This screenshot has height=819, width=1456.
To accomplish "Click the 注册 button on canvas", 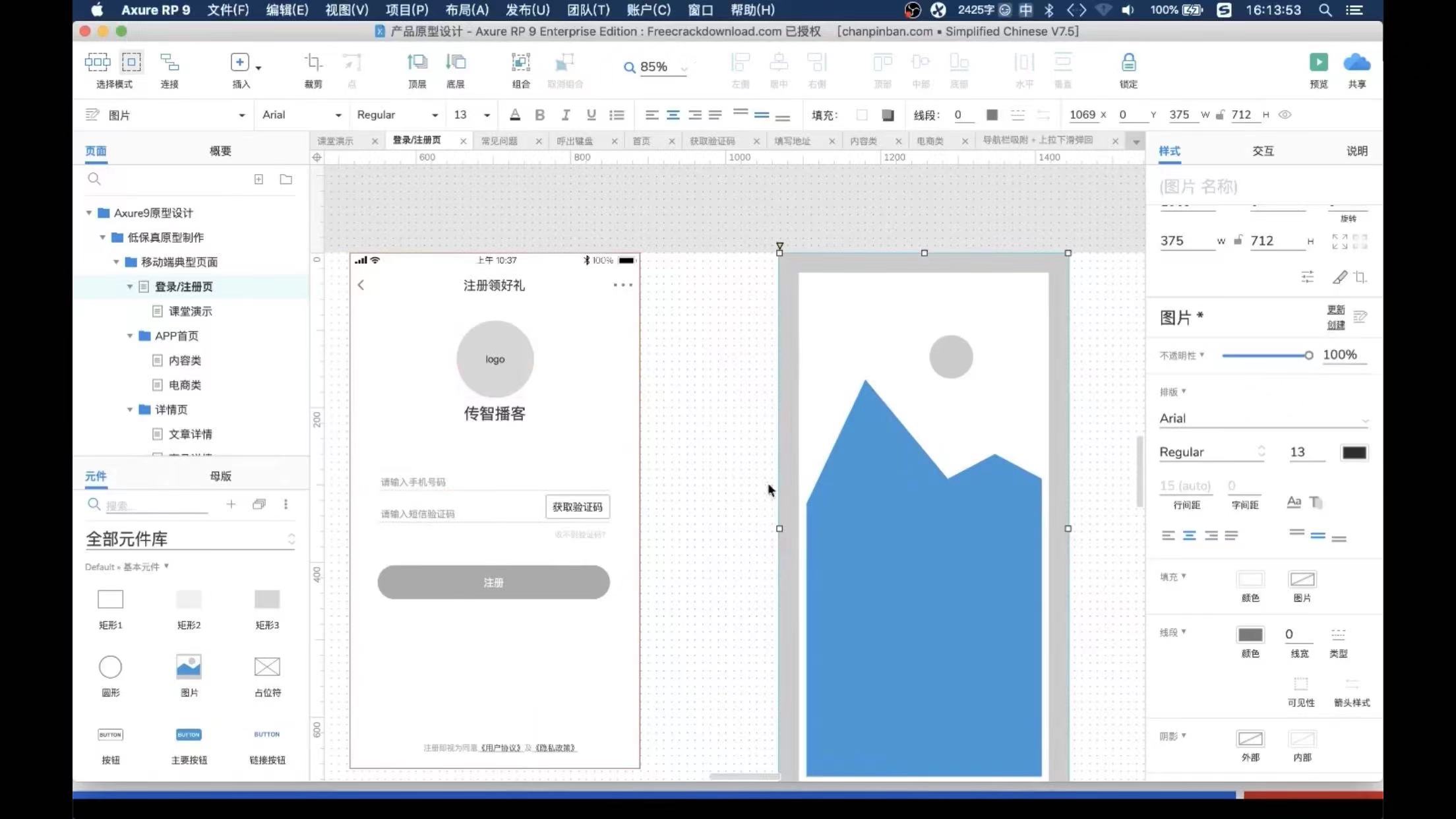I will click(493, 582).
